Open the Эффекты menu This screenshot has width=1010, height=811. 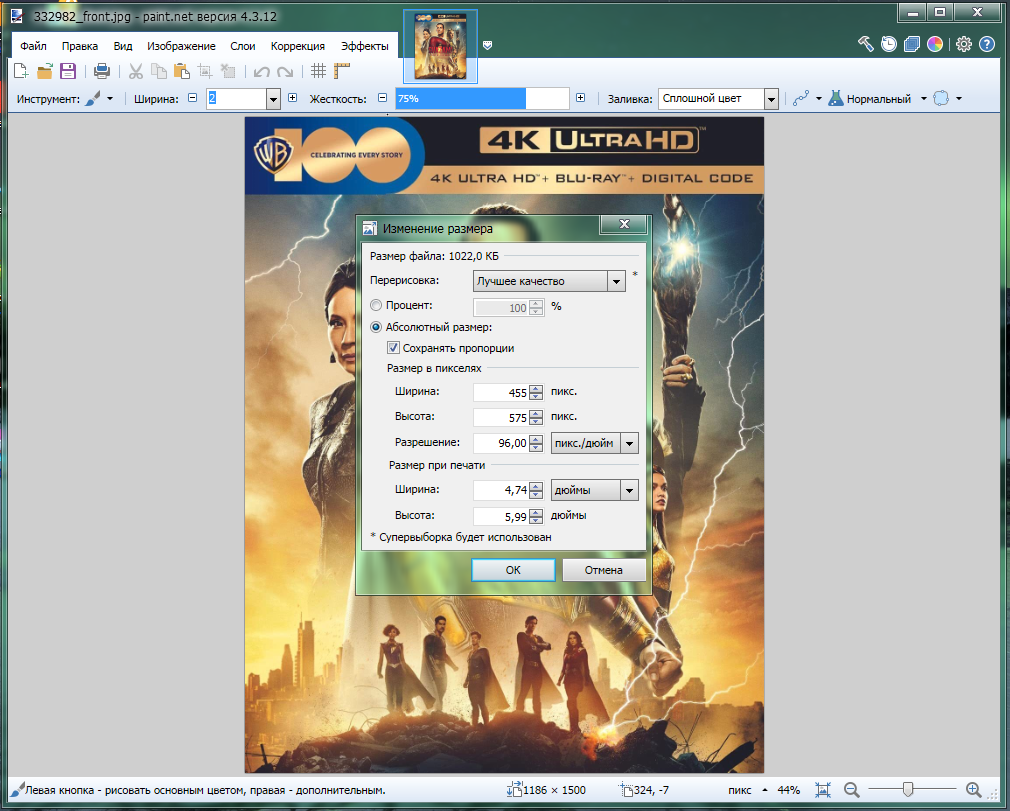(x=365, y=46)
